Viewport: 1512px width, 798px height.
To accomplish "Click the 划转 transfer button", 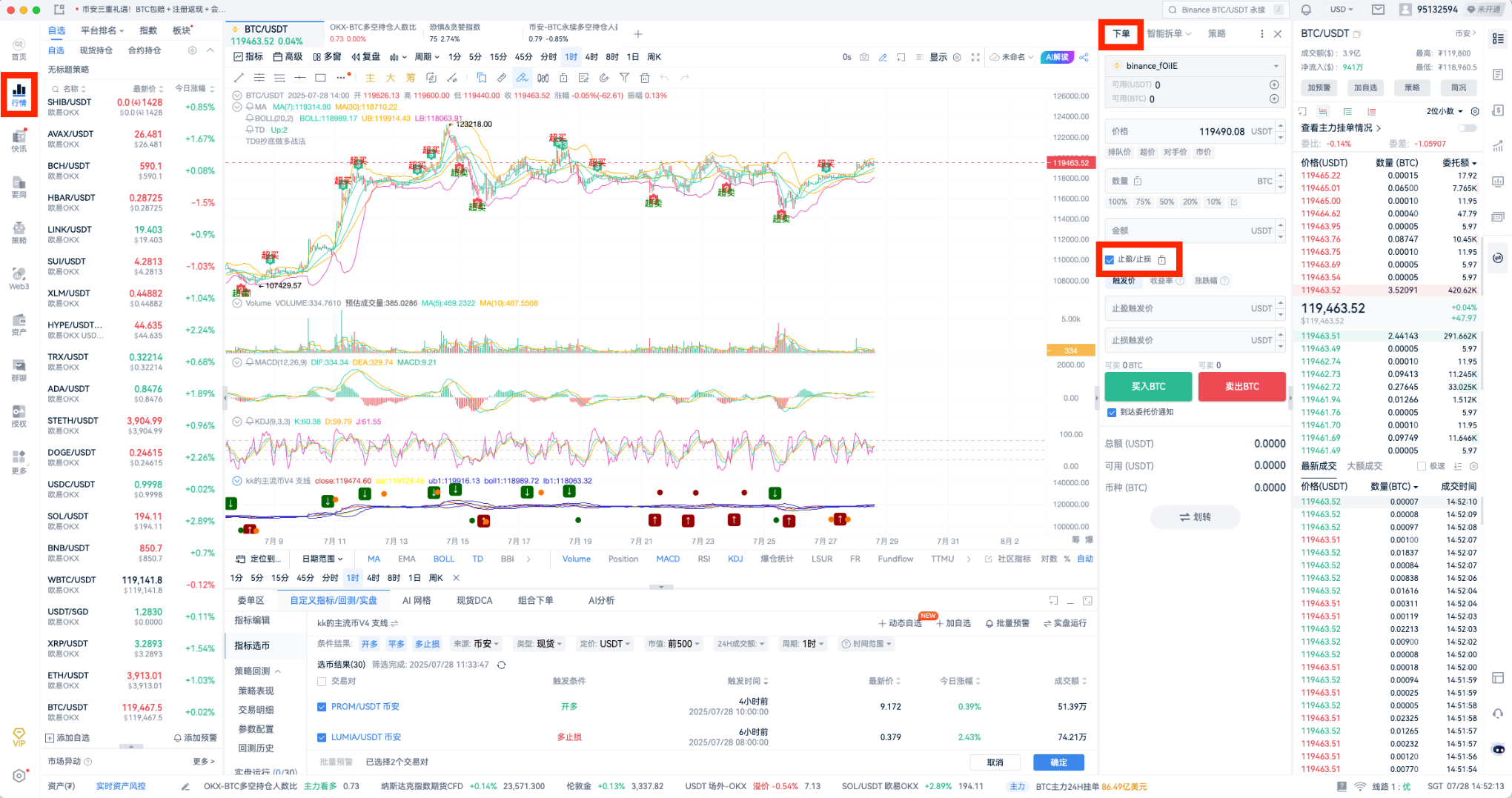I will click(1195, 517).
